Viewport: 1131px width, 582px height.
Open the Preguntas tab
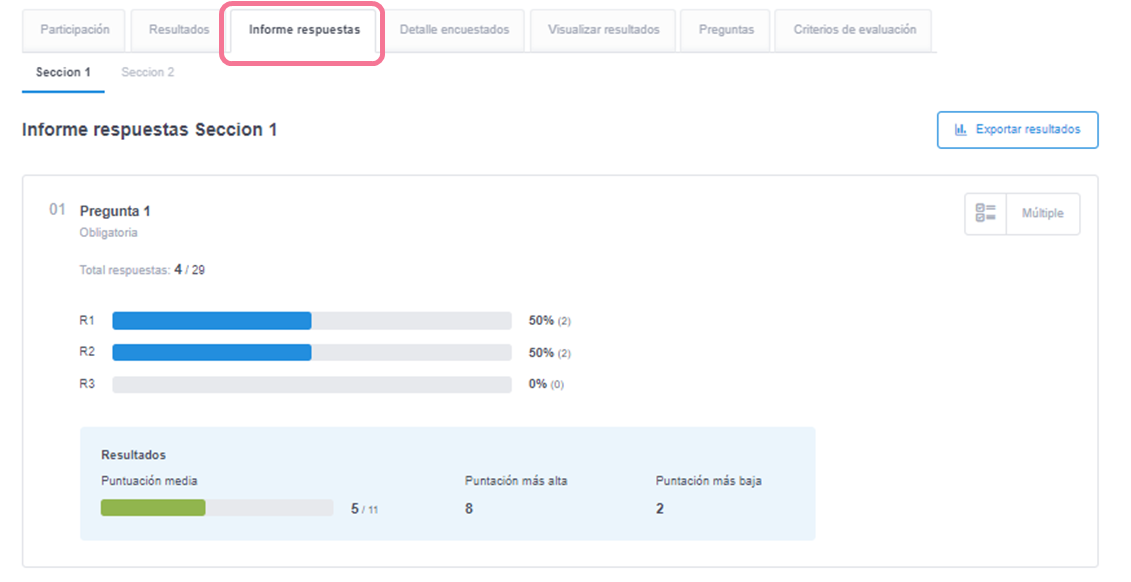pos(726,30)
